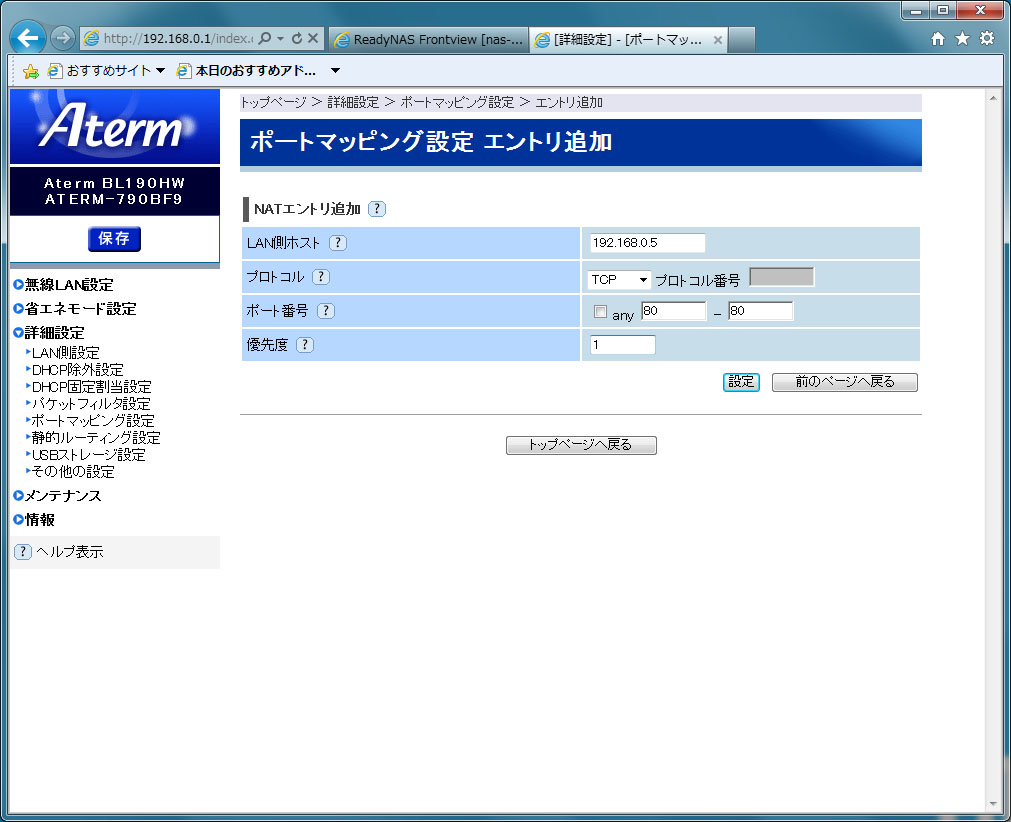The height and width of the screenshot is (822, 1011).
Task: Open the browser home icon
Action: [938, 39]
